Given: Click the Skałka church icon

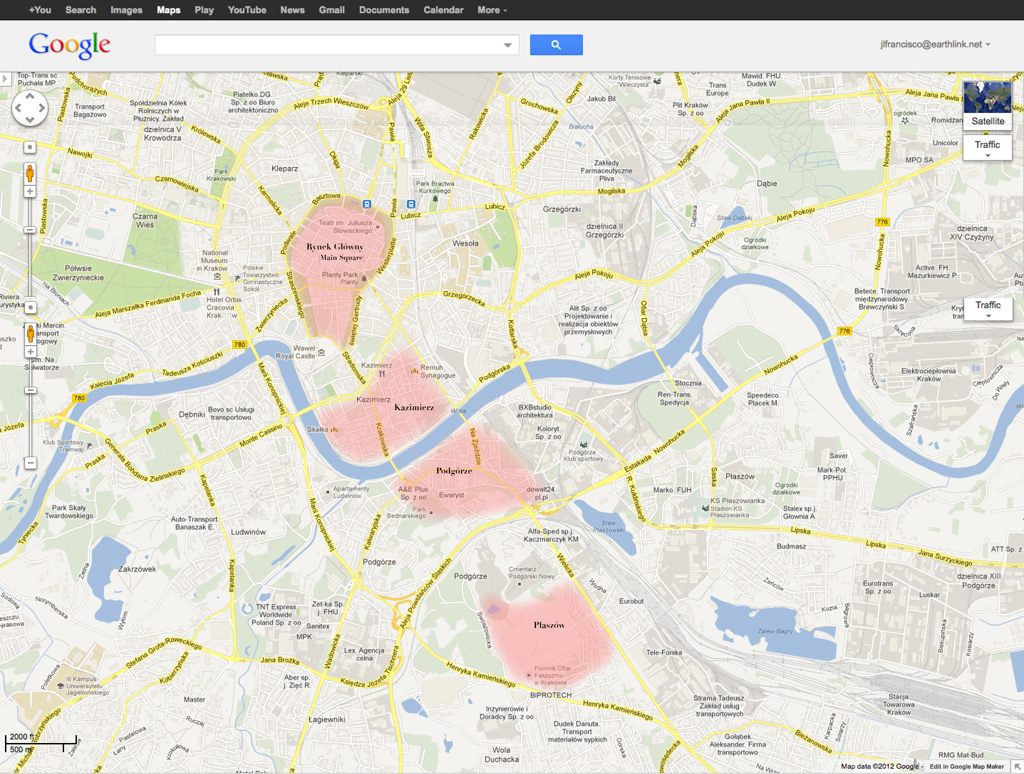Looking at the screenshot, I should point(334,429).
